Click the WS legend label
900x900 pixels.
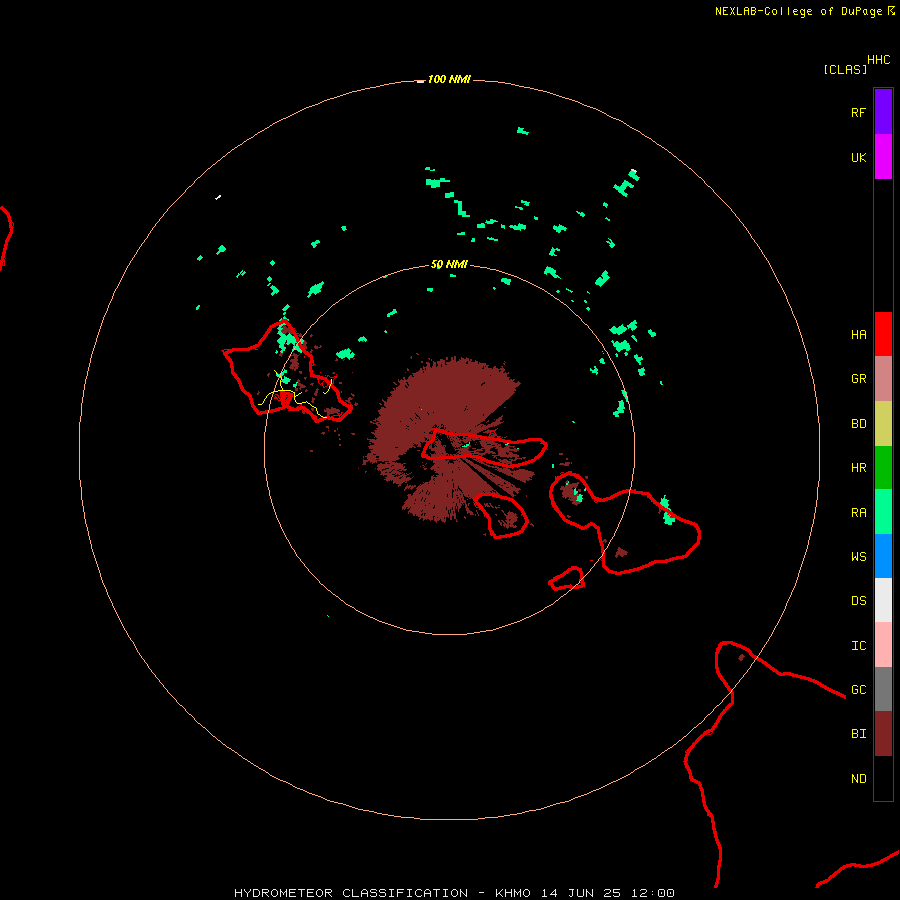(858, 556)
